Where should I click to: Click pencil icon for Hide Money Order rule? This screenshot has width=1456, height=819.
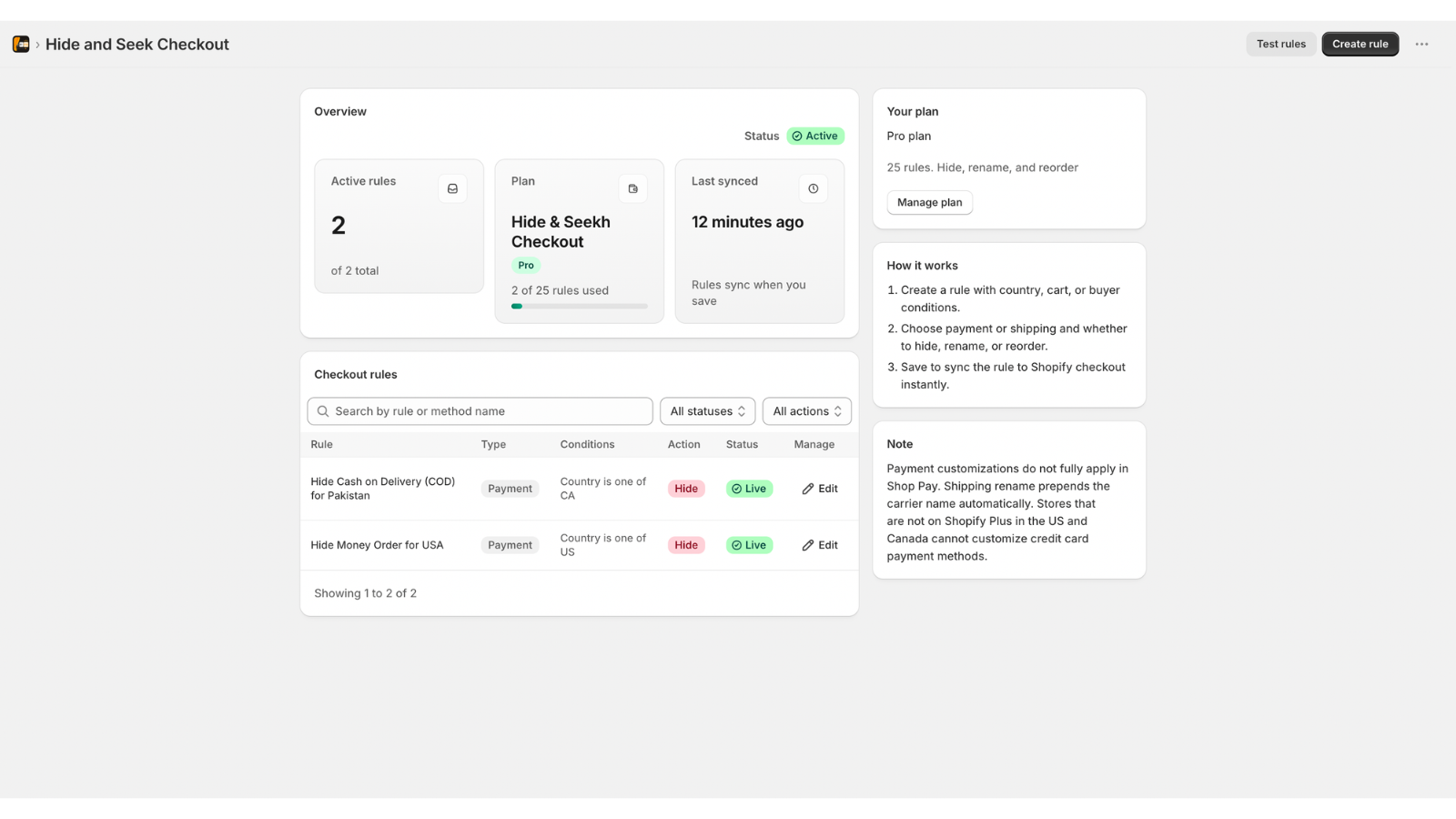[808, 545]
